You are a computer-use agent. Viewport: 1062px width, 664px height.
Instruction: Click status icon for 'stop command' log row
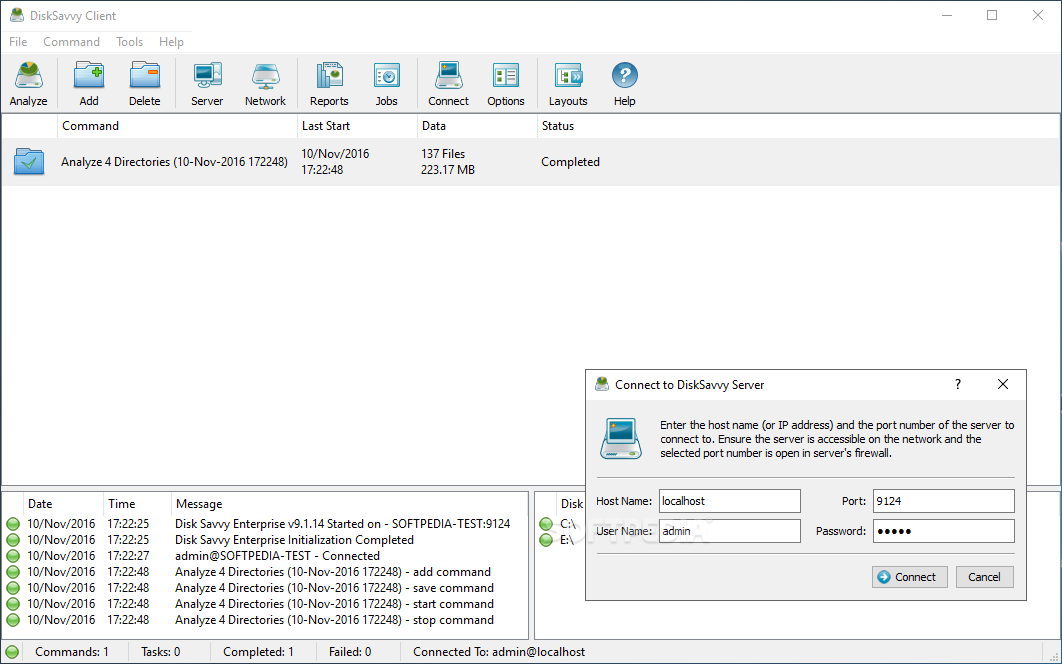tap(13, 620)
